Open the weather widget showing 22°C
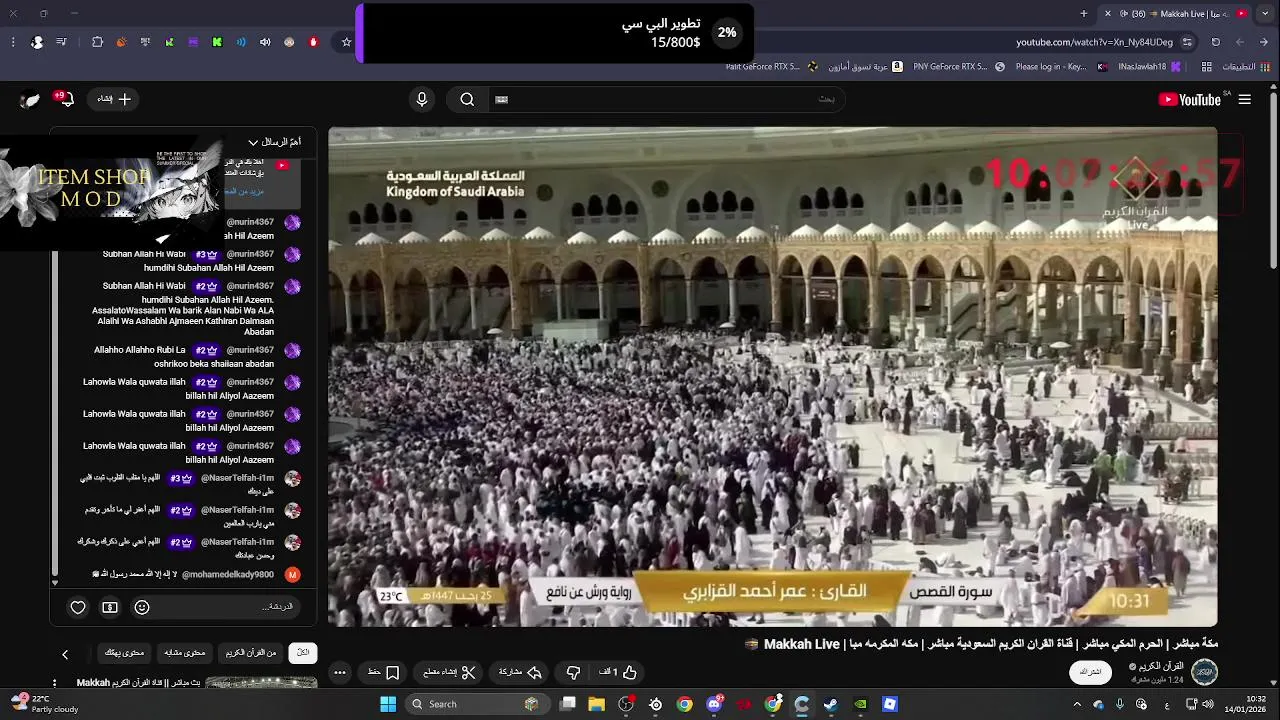Image resolution: width=1280 pixels, height=720 pixels. coord(45,704)
